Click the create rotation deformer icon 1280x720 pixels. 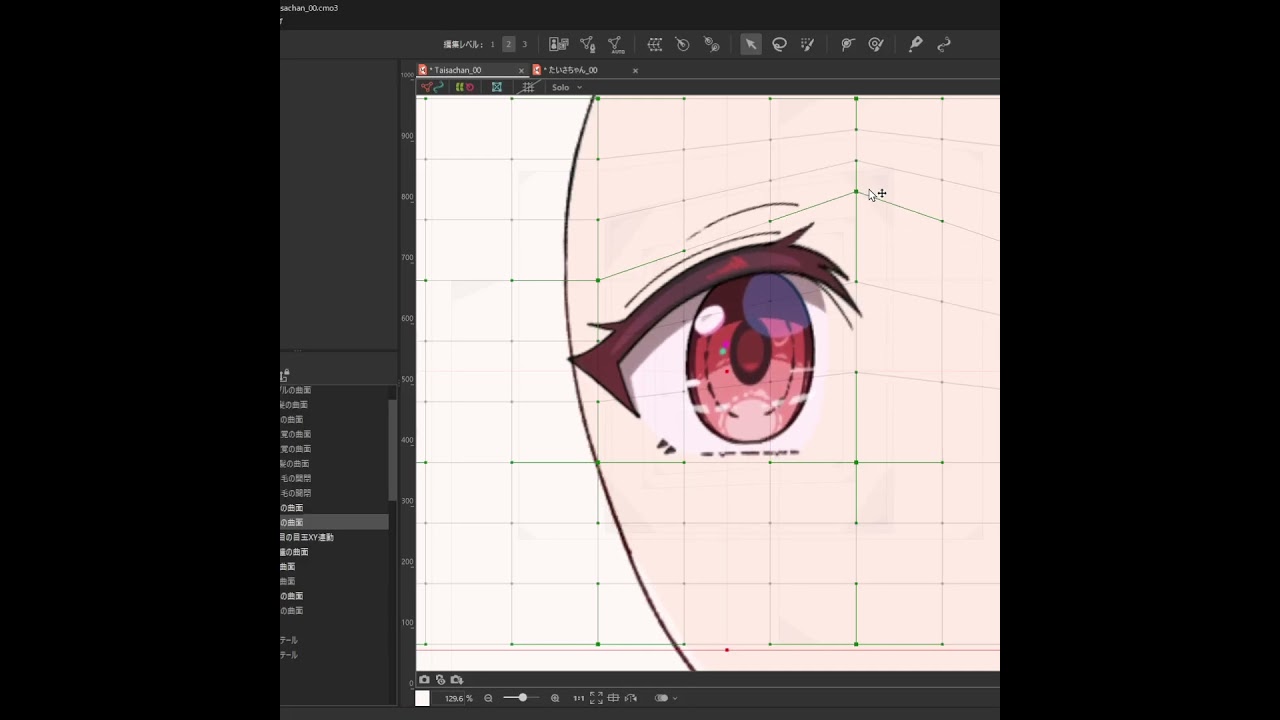click(x=682, y=44)
